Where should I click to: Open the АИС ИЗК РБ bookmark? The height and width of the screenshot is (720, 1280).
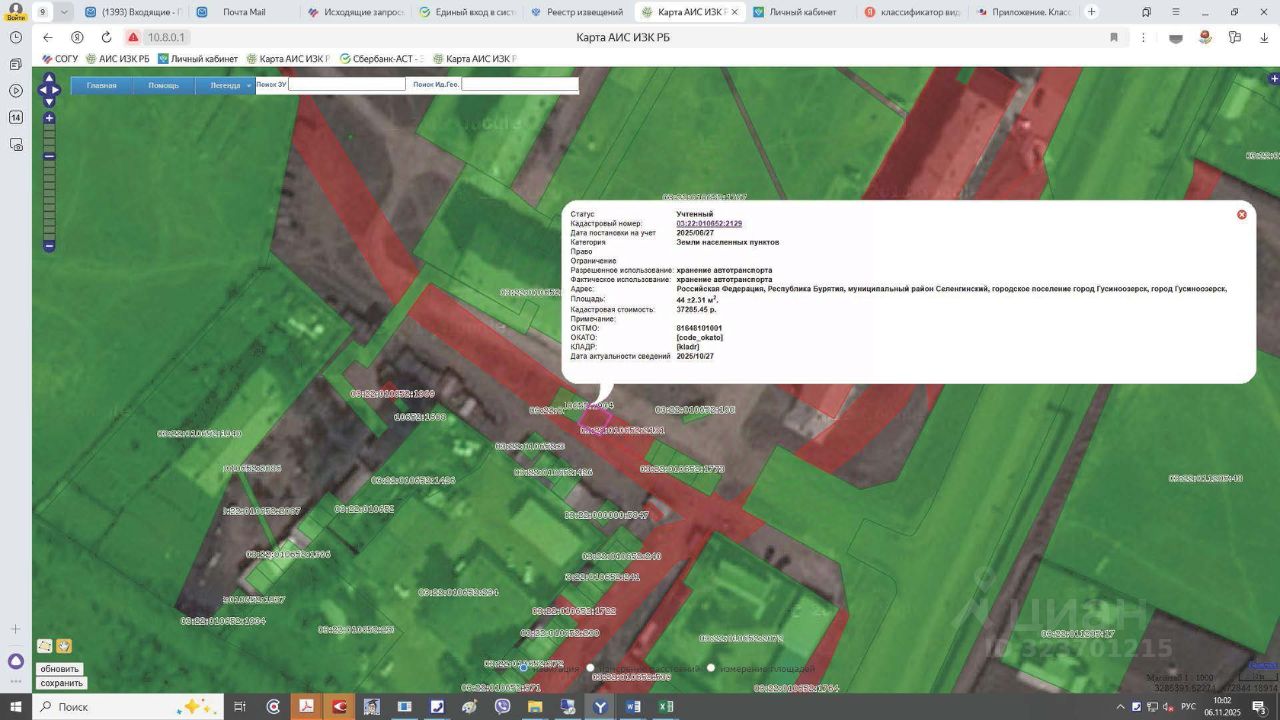tap(118, 59)
